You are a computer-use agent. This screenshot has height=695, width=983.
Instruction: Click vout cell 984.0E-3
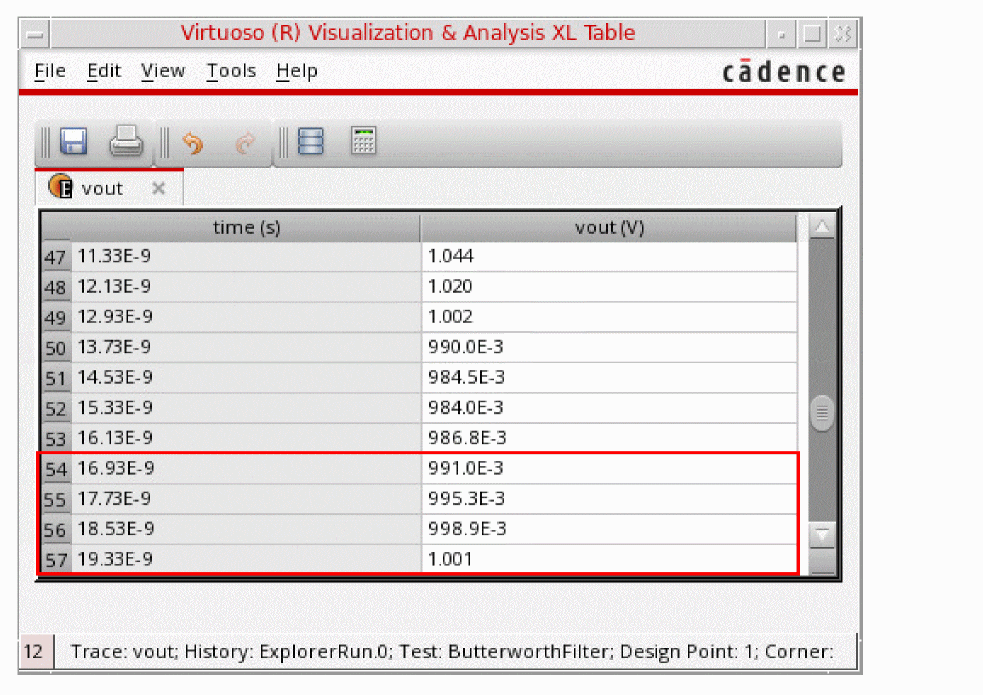[609, 408]
